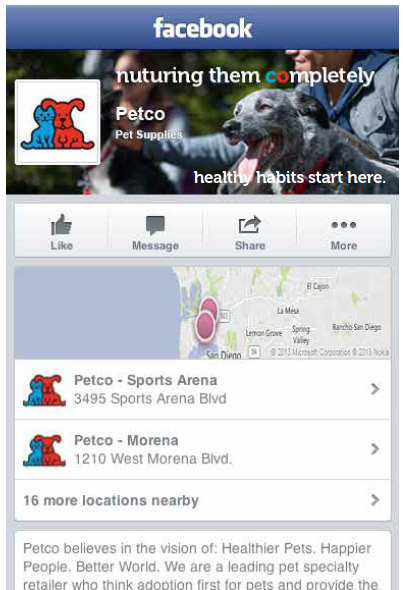Image resolution: width=403 pixels, height=590 pixels.
Task: Click the Petco page name
Action: click(140, 114)
